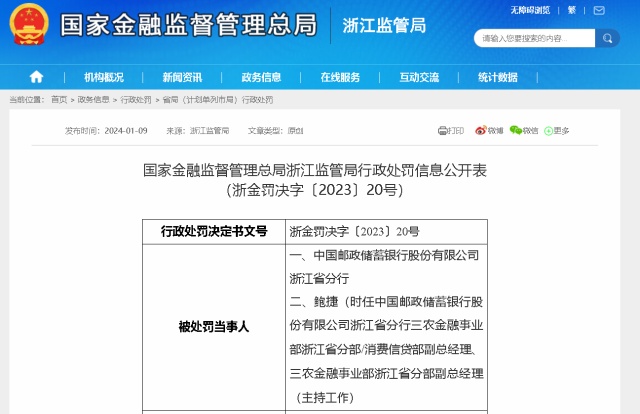This screenshot has height=414, width=640.
Task: Click 国家金融监督管理总局 site title
Action: pos(189,25)
